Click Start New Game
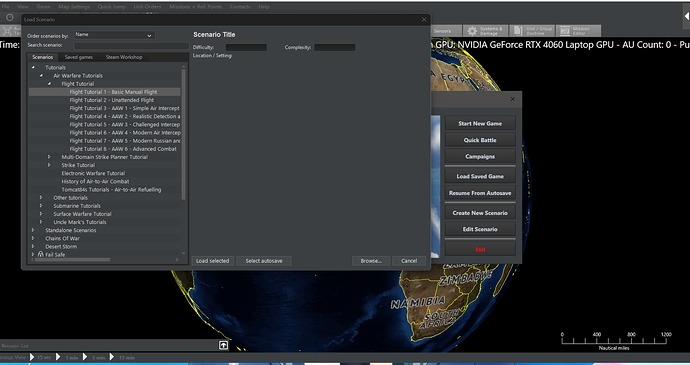This screenshot has height=365, width=690. pos(480,123)
